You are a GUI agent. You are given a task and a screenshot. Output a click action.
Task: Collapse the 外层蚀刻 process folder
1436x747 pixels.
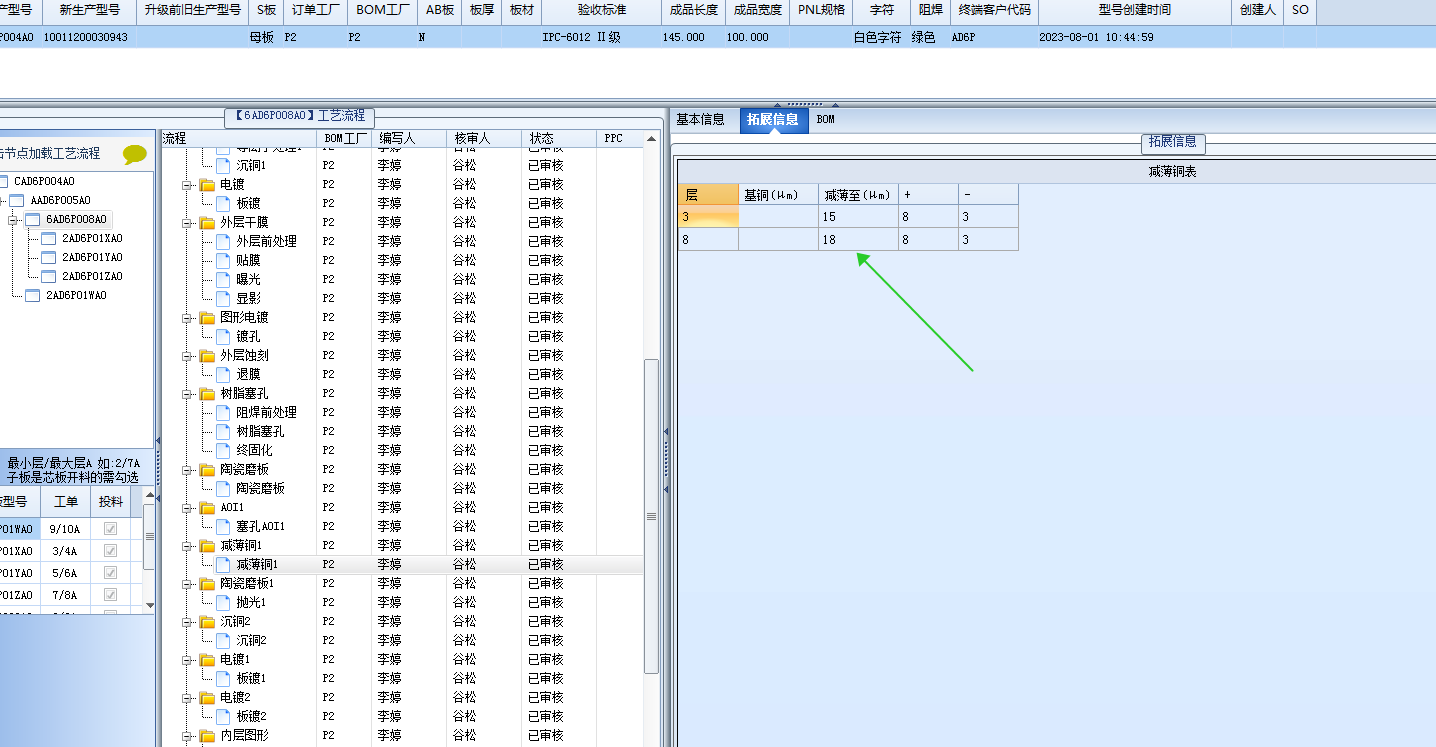[x=187, y=356]
